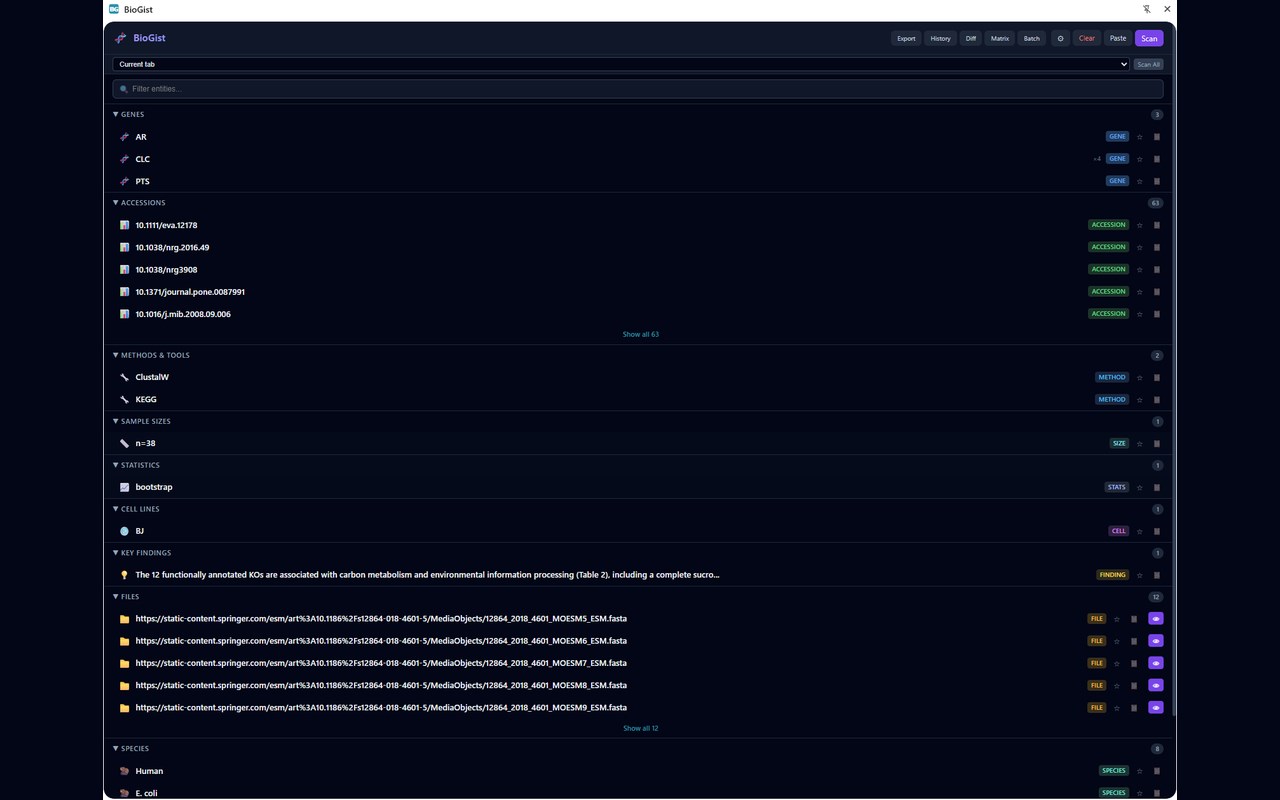This screenshot has height=800, width=1280.
Task: Preview the MOESM7_ESM.fasta file
Action: [1156, 663]
